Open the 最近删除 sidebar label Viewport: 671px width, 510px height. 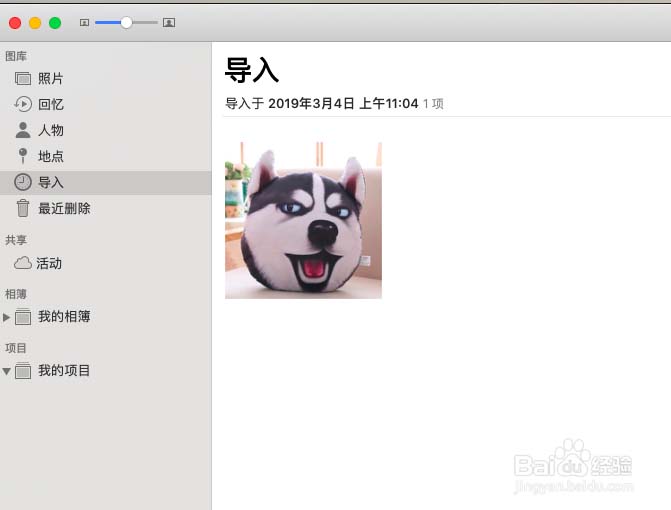[64, 208]
